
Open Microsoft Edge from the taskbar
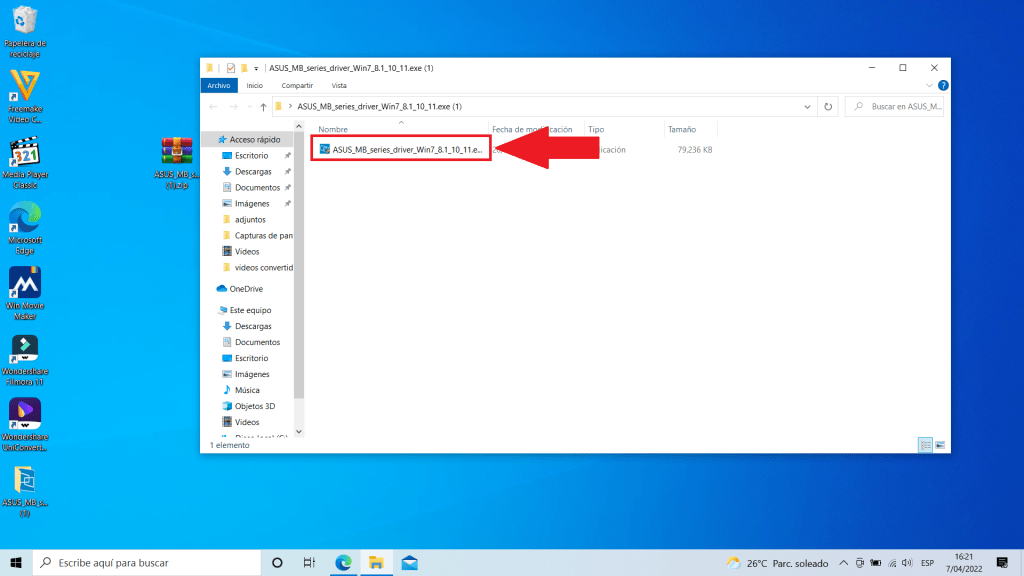343,563
